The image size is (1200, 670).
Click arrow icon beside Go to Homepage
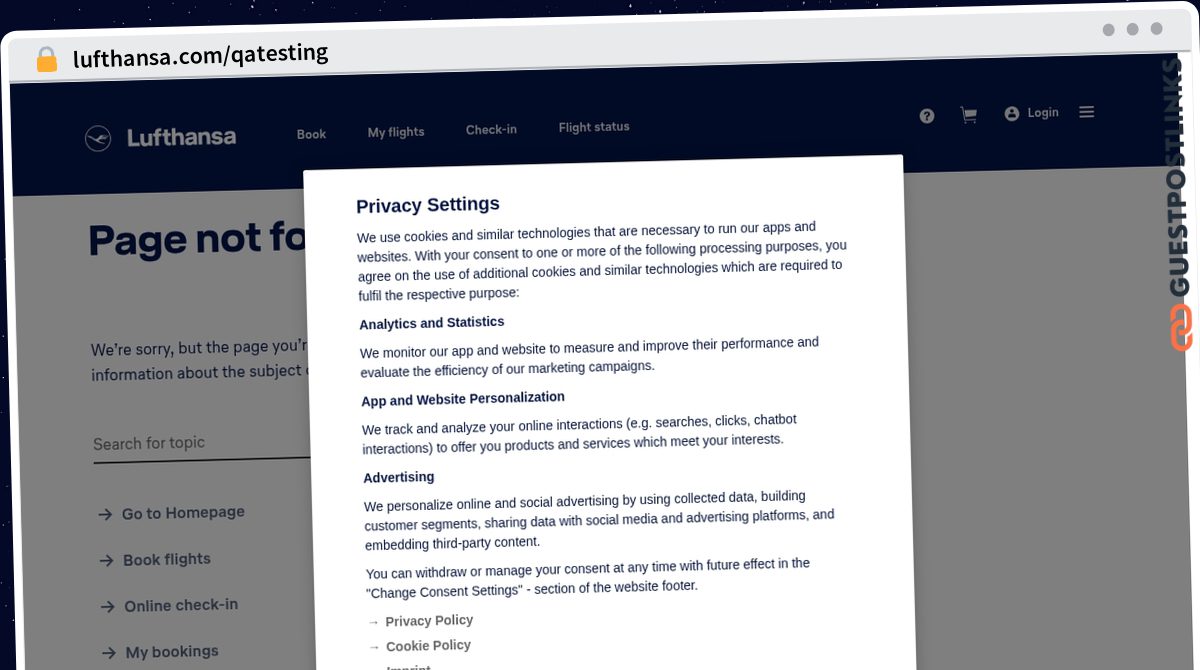click(x=105, y=515)
